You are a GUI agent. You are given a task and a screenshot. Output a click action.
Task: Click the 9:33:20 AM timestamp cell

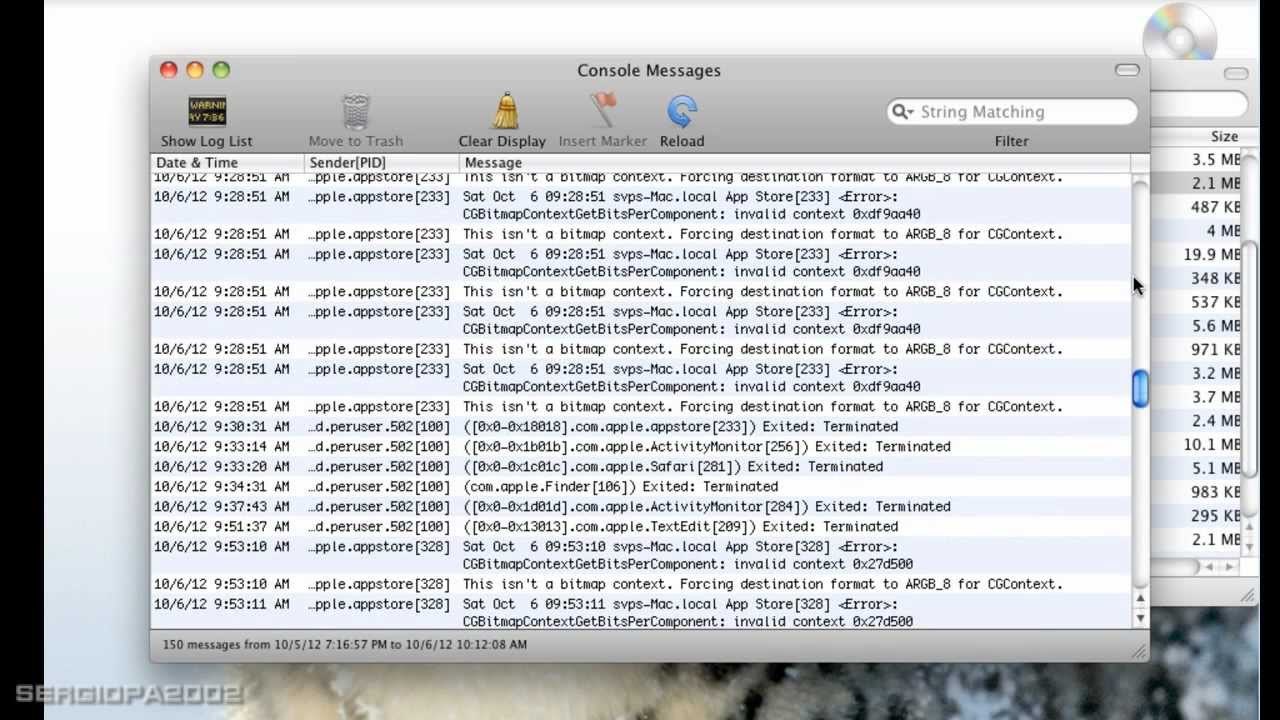222,467
